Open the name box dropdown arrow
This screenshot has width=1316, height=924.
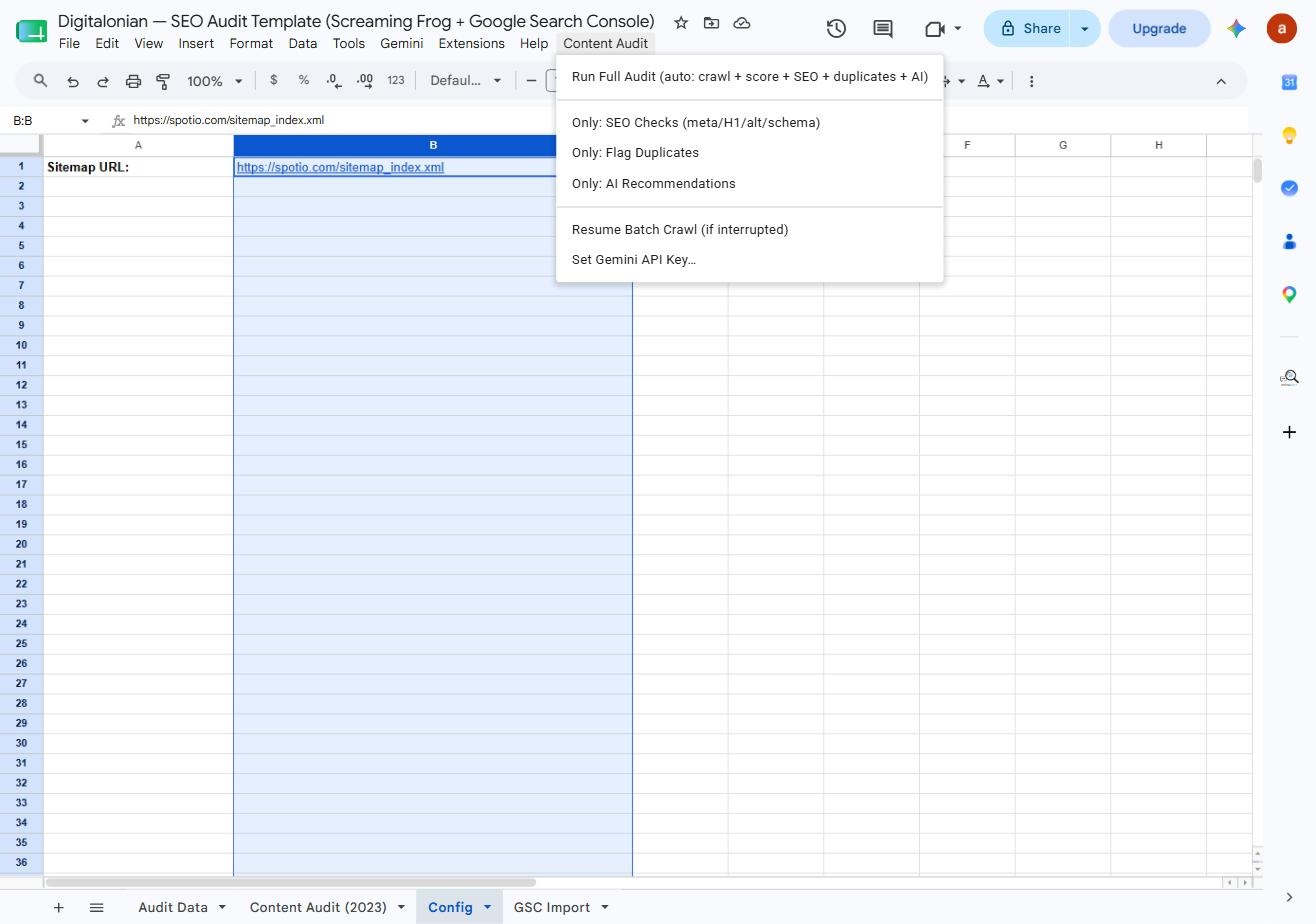click(x=85, y=121)
